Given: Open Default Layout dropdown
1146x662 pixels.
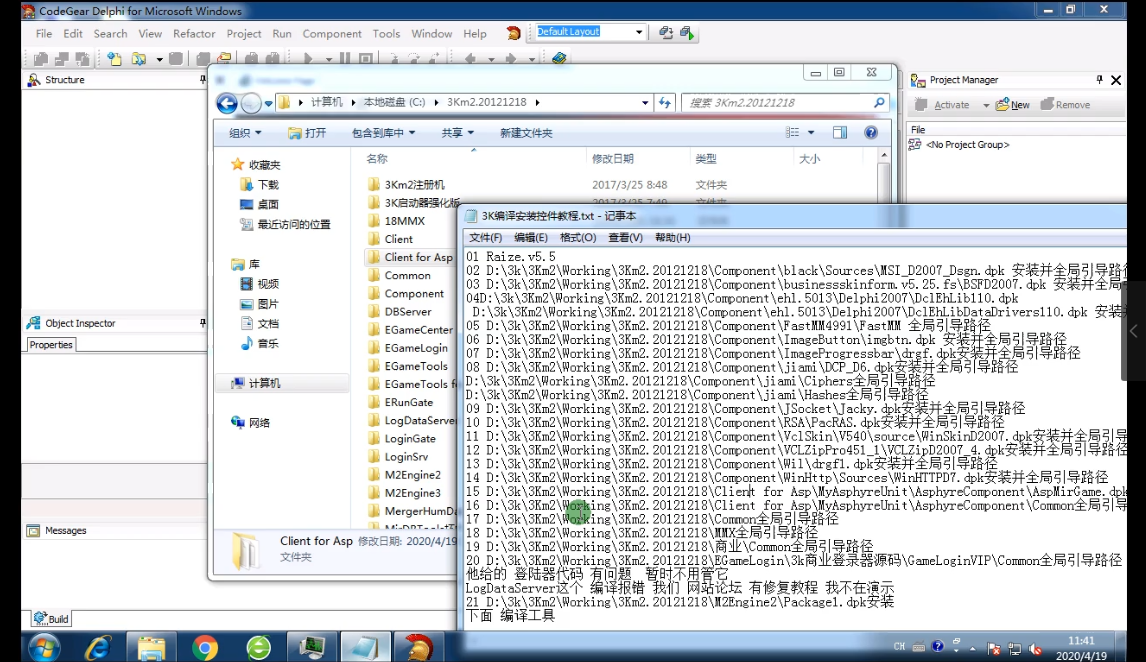Looking at the screenshot, I should pyautogui.click(x=639, y=32).
